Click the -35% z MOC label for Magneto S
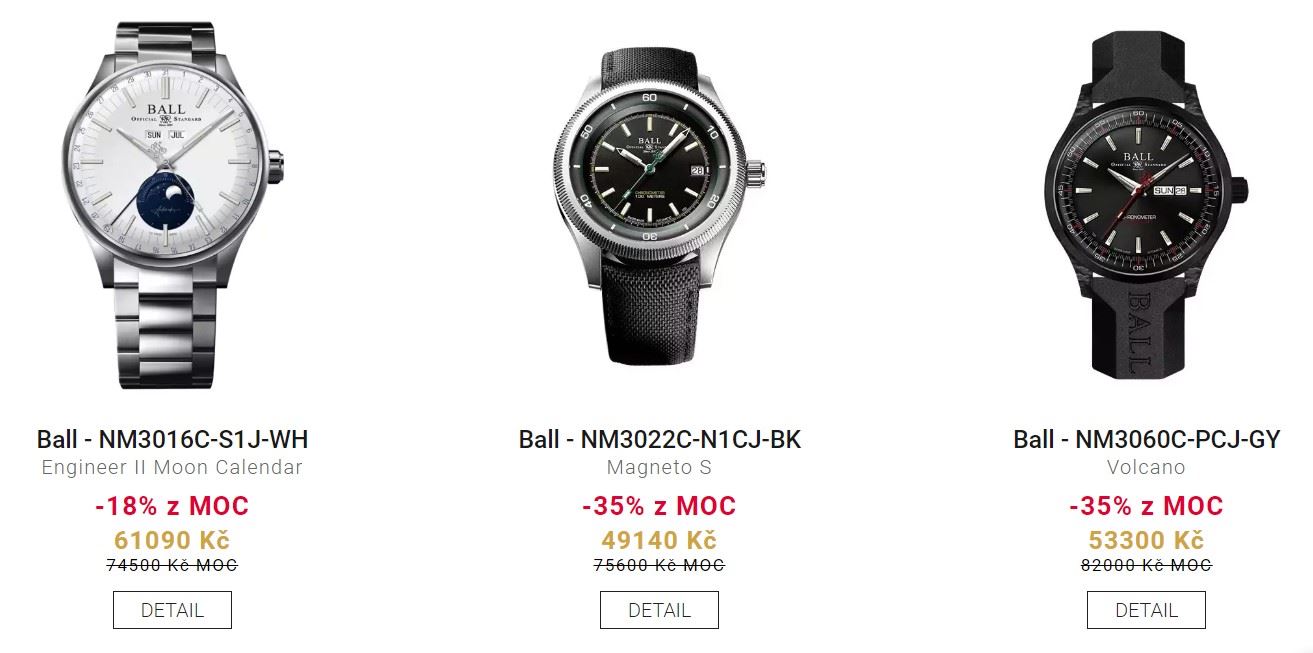The width and height of the screenshot is (1313, 653). click(x=659, y=506)
